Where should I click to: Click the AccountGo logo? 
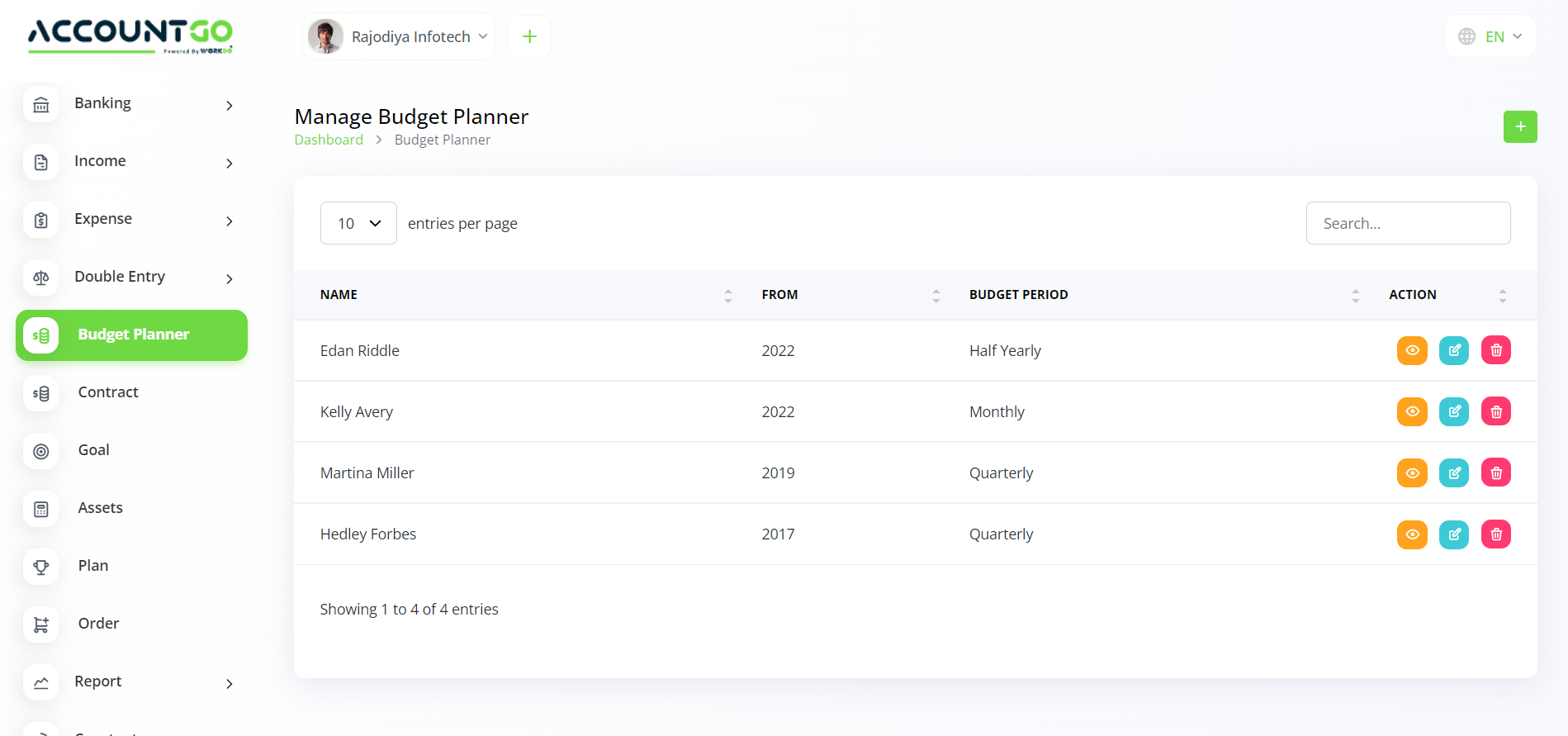click(x=130, y=36)
